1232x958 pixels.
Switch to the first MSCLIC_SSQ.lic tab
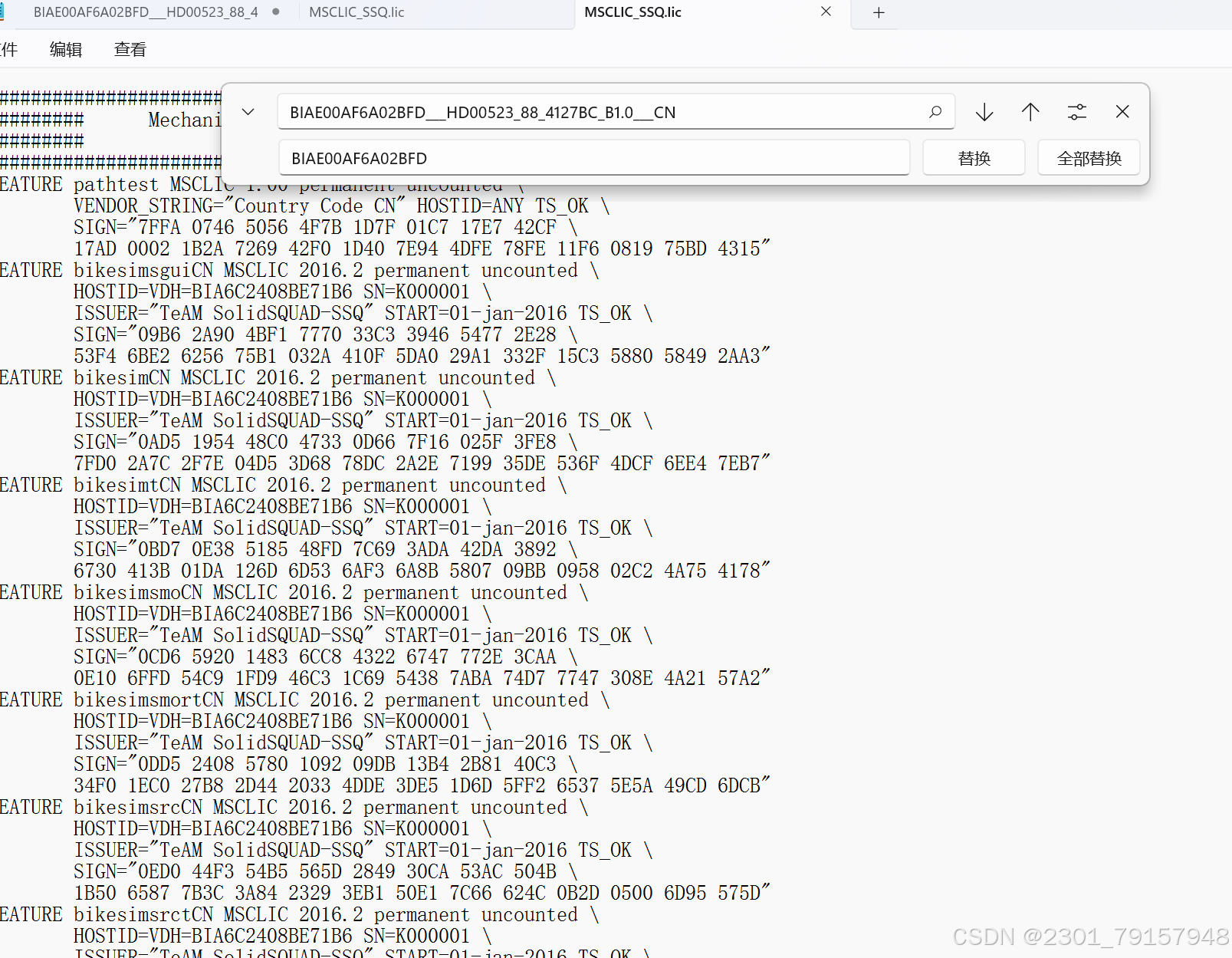click(x=356, y=12)
